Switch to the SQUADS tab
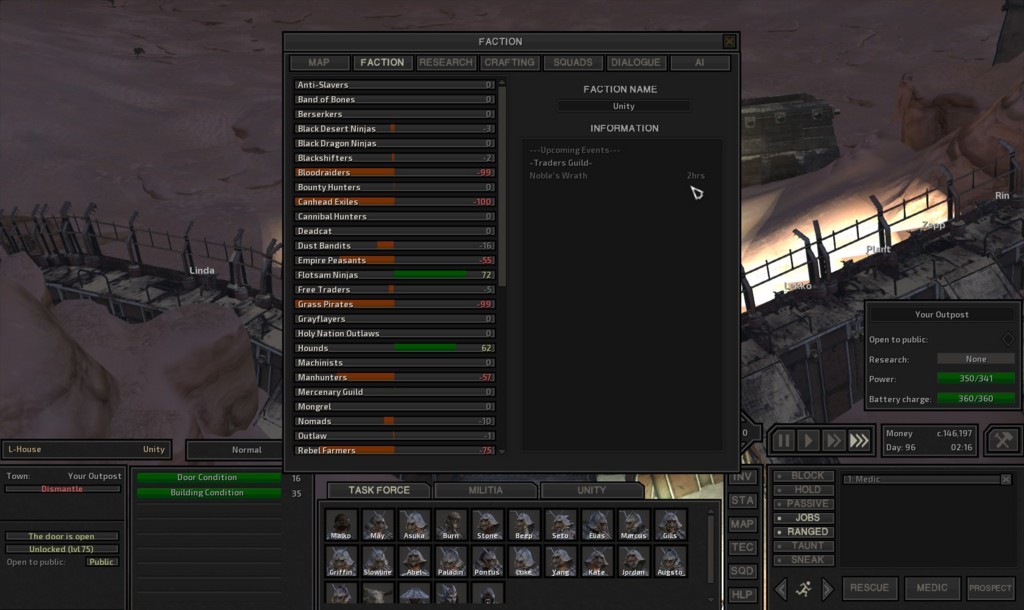Screen dimensions: 1024x610 (573, 63)
